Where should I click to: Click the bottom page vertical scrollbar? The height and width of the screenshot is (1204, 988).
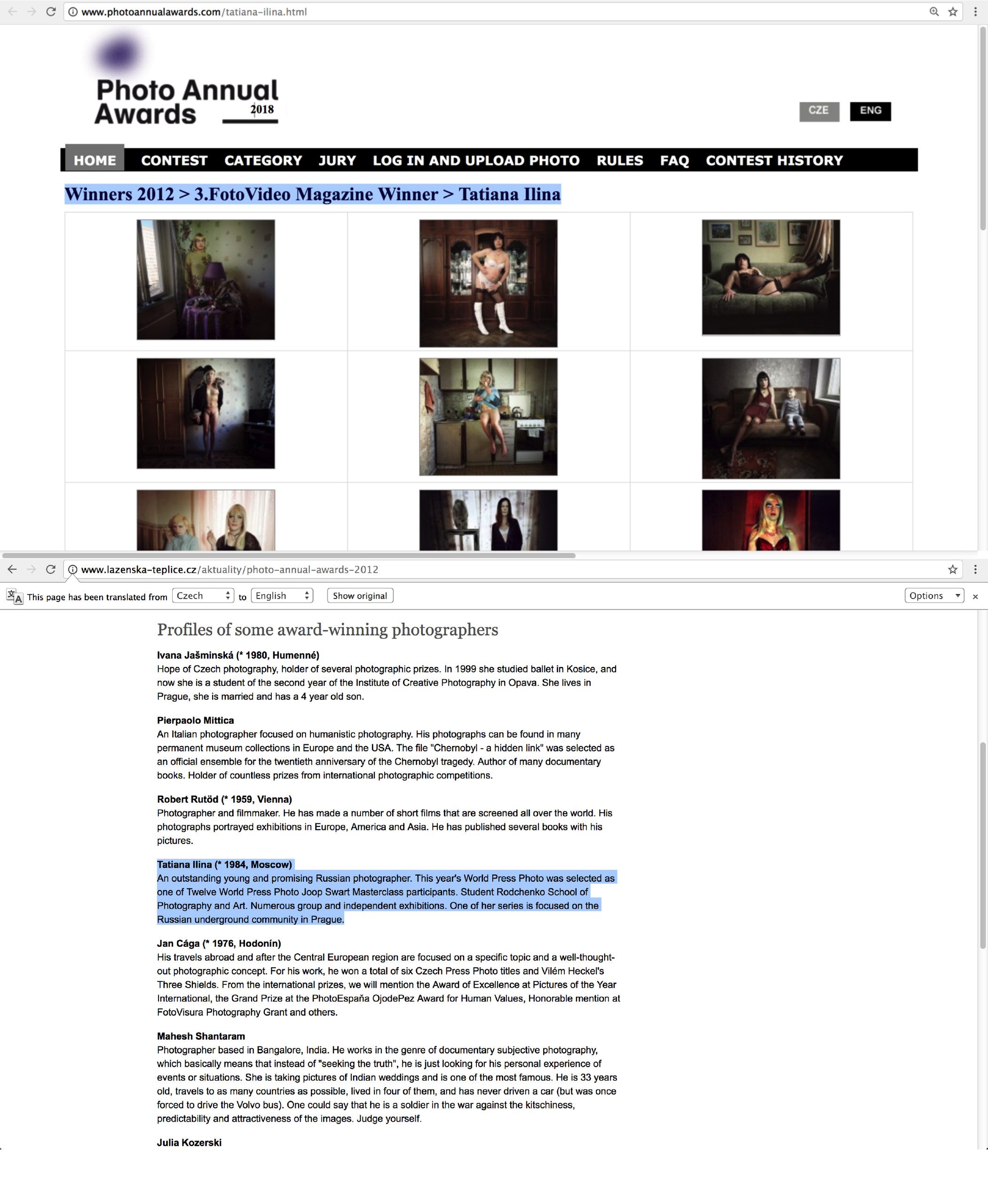tap(982, 845)
